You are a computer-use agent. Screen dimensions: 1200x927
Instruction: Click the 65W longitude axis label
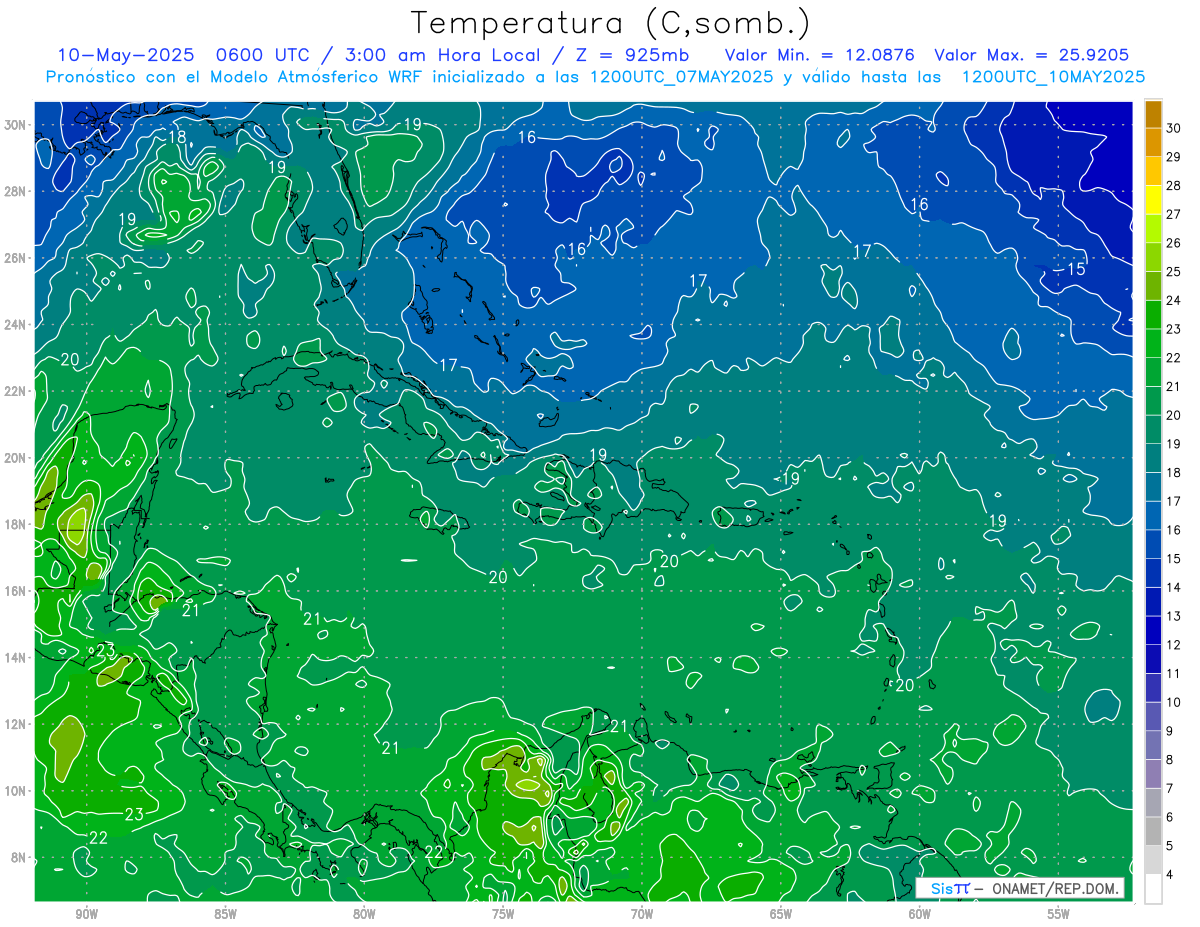click(x=781, y=914)
